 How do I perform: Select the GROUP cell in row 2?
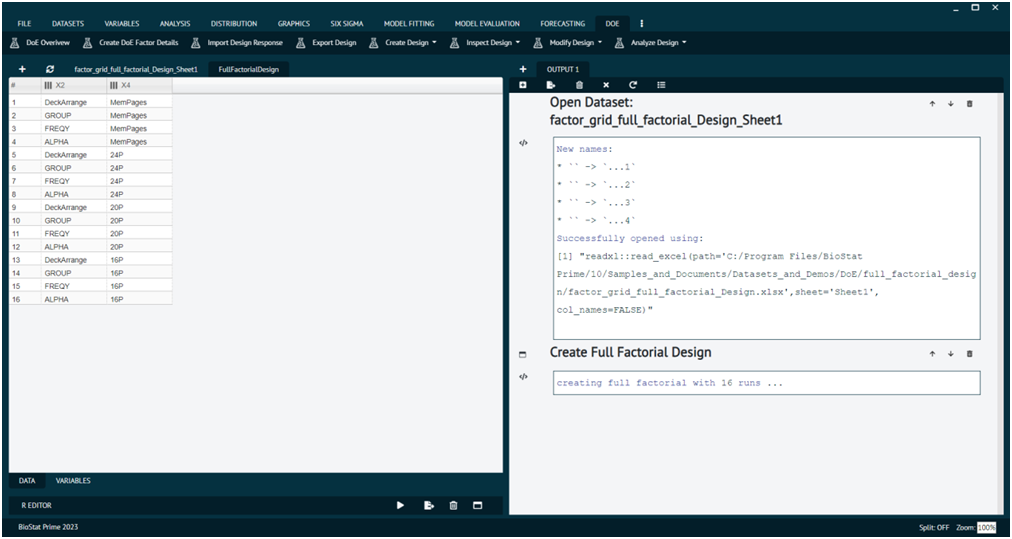click(74, 116)
